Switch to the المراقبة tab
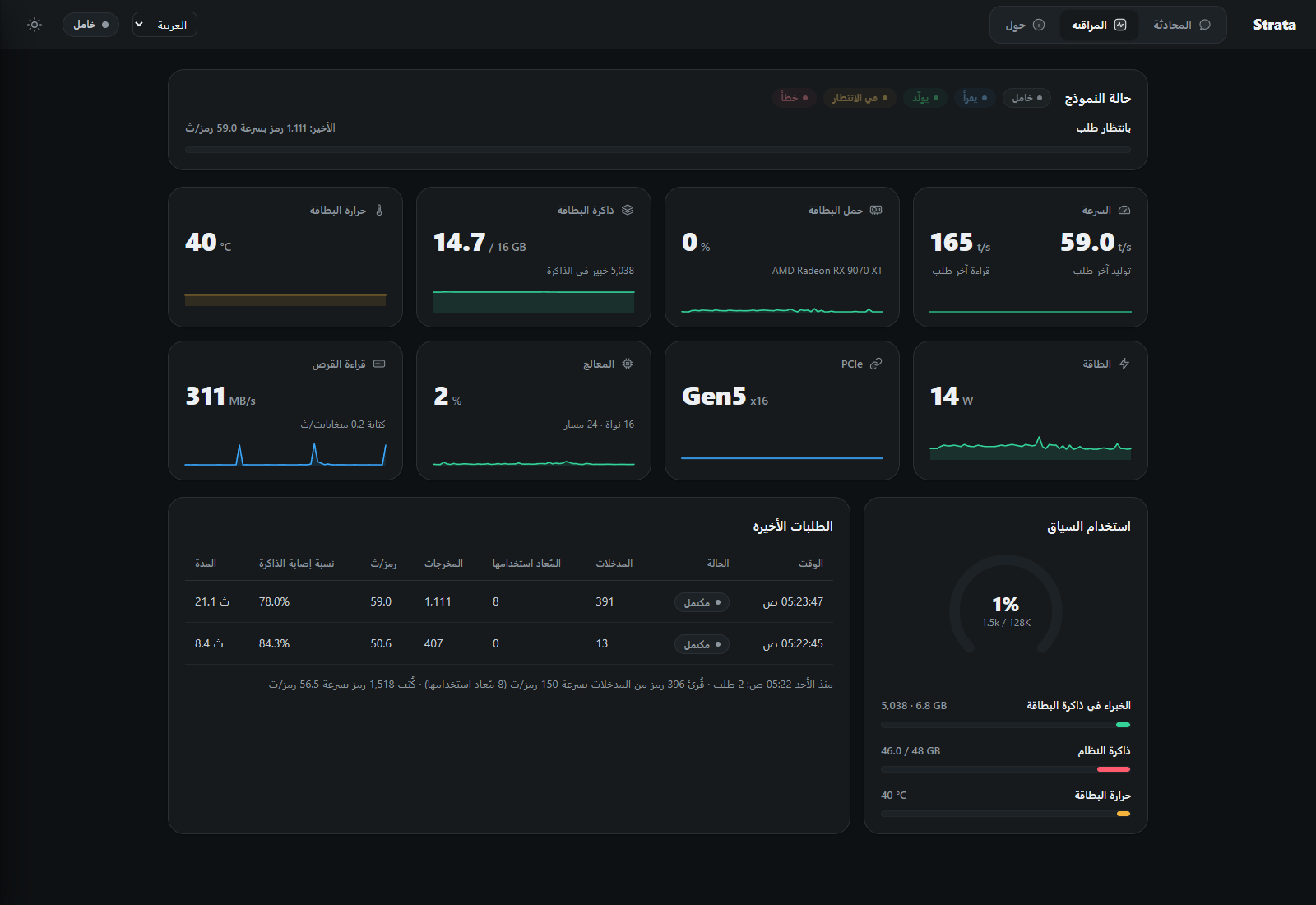Screen dimensions: 1316x905 (1099, 25)
